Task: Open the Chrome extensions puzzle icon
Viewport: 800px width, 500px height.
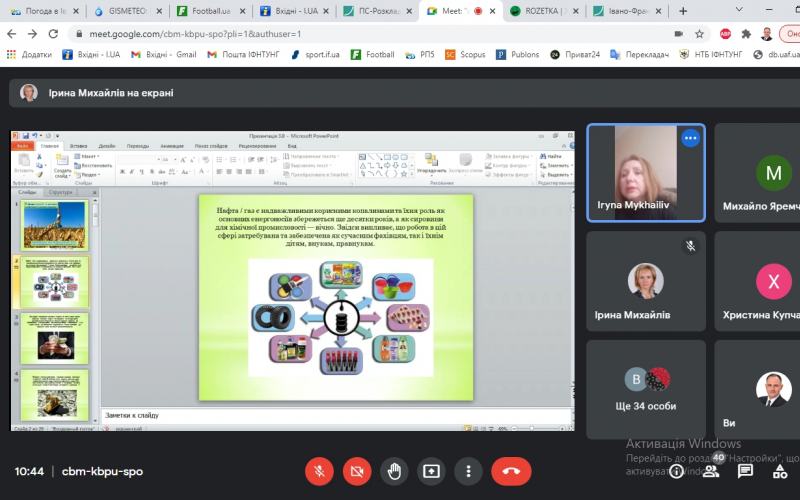Action: pos(746,34)
